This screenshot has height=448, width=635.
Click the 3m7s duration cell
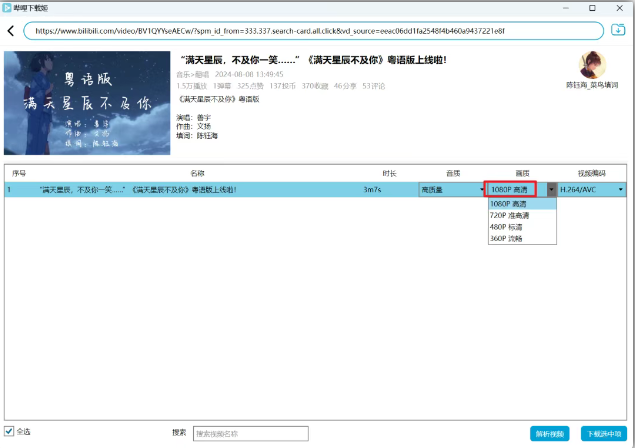[372, 190]
